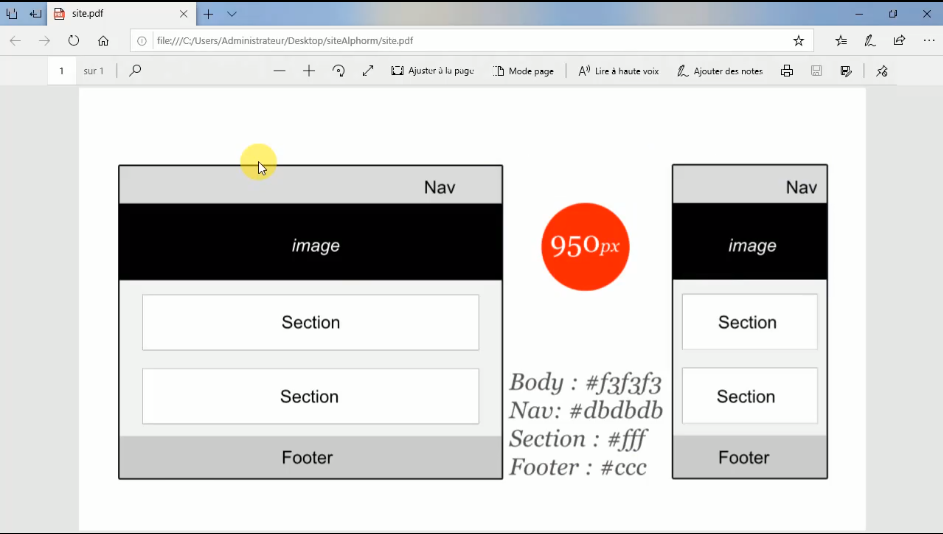
Task: Enter full screen with diagonal arrows icon
Action: tap(368, 71)
